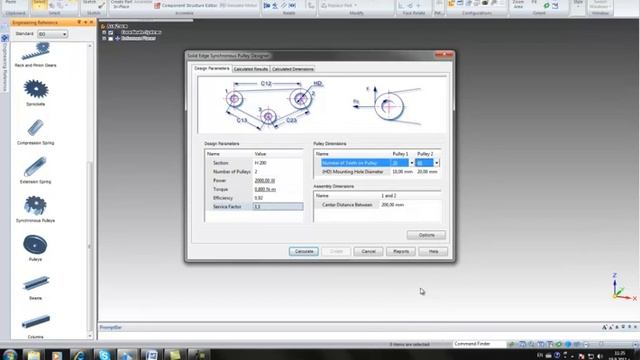
Task: Open the Switch Windows dropdown
Action: point(600,5)
